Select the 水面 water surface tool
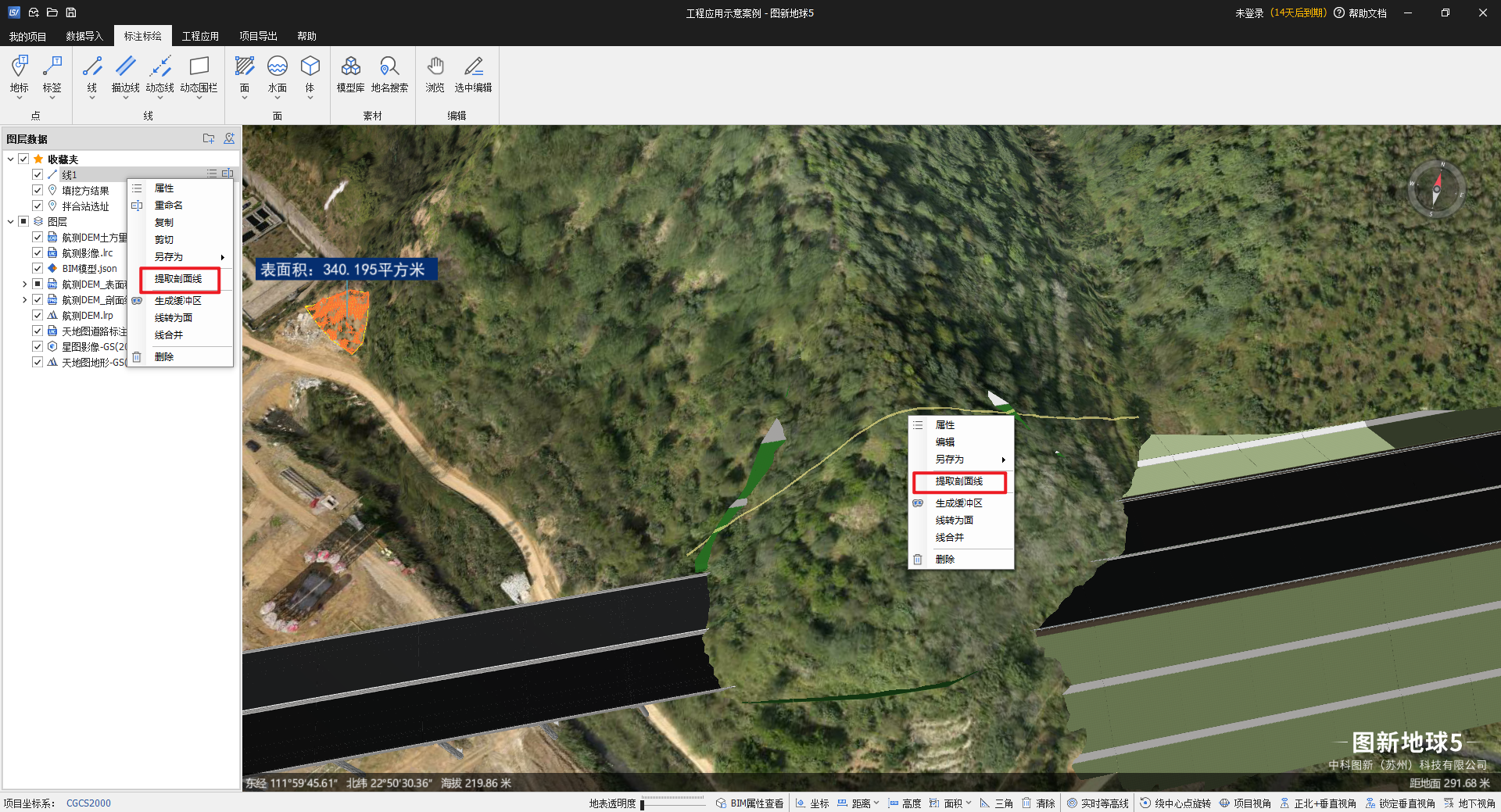Viewport: 1501px width, 812px height. coord(278,74)
